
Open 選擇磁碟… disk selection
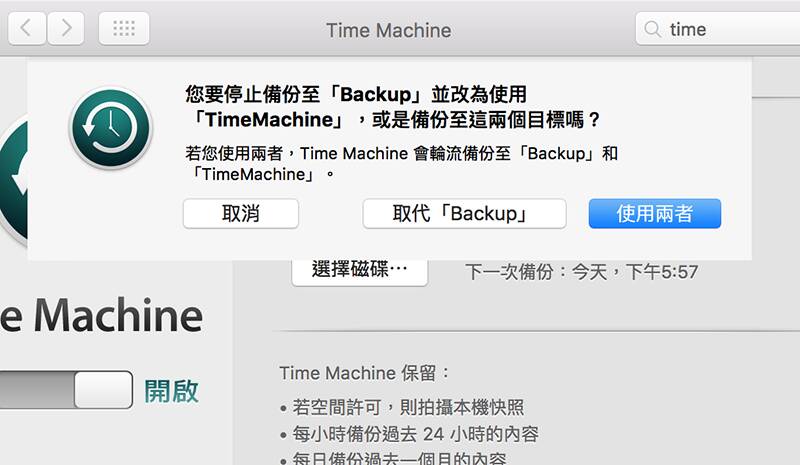point(360,272)
